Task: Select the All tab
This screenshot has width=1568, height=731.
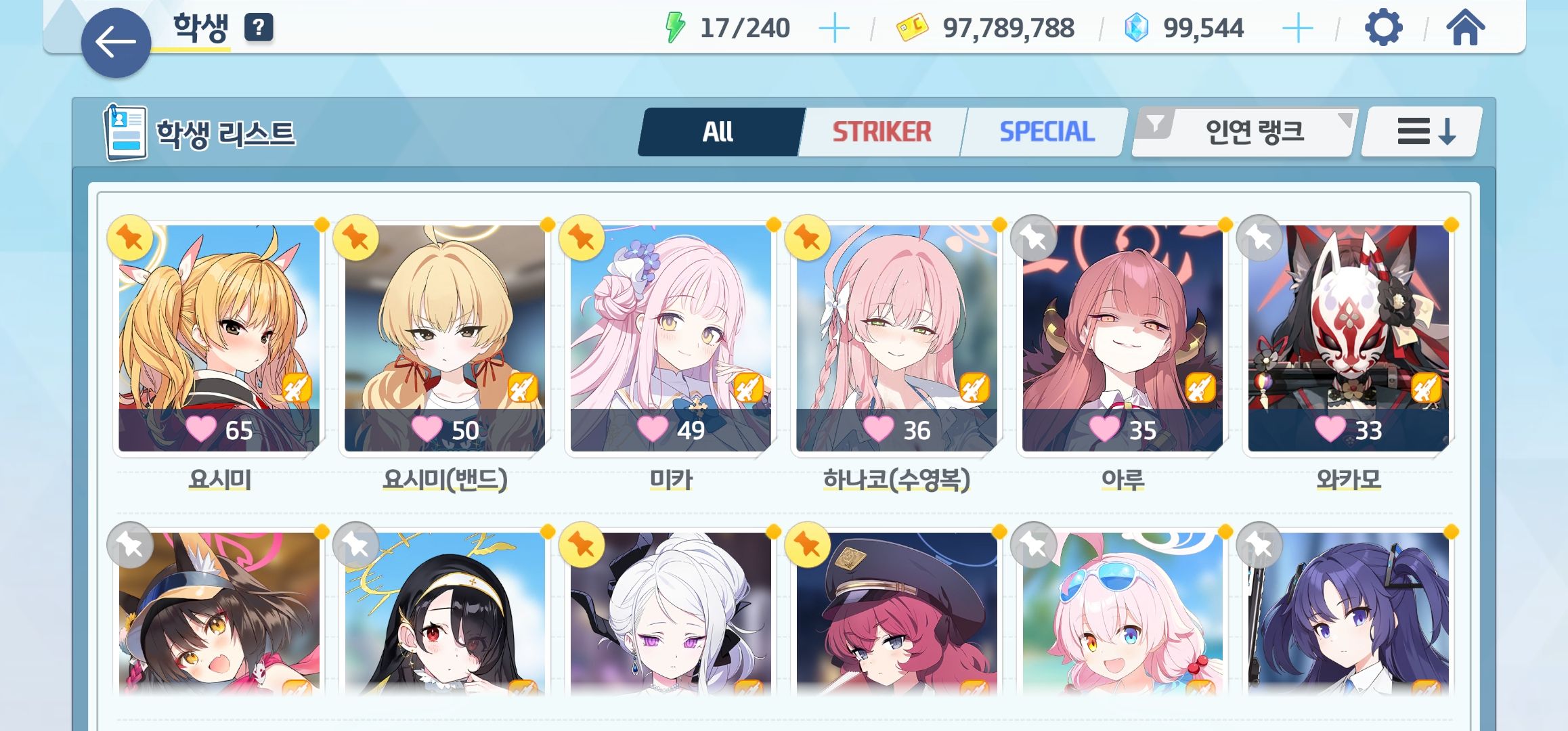Action: [x=719, y=131]
